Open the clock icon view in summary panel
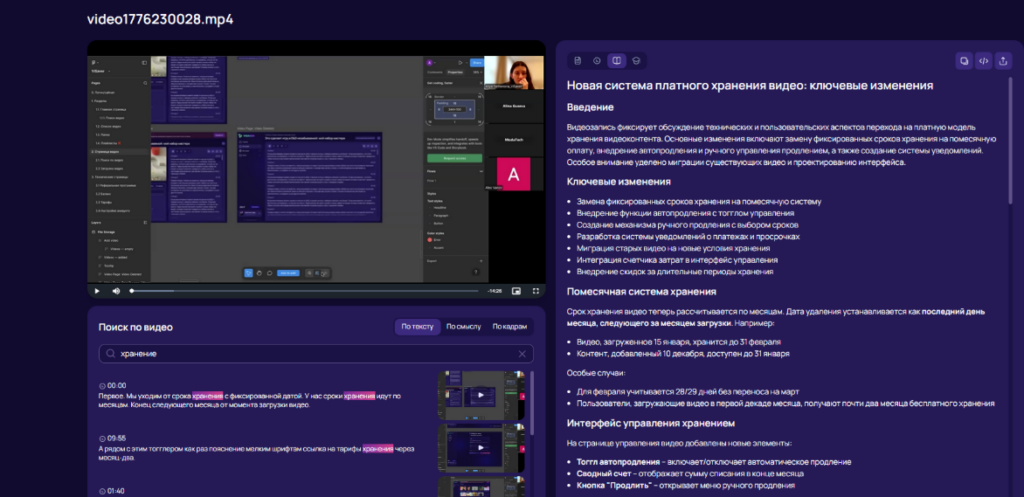The width and height of the screenshot is (1024, 497). click(x=597, y=61)
